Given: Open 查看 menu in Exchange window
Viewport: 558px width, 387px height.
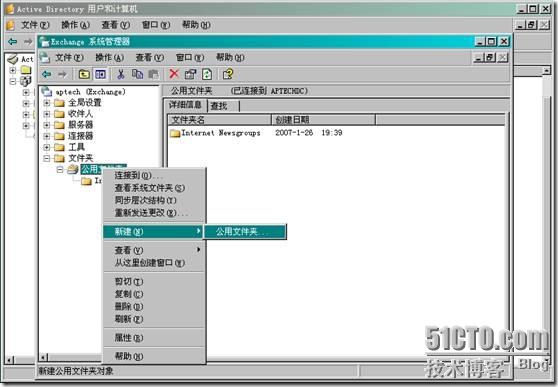Looking at the screenshot, I should [x=149, y=58].
